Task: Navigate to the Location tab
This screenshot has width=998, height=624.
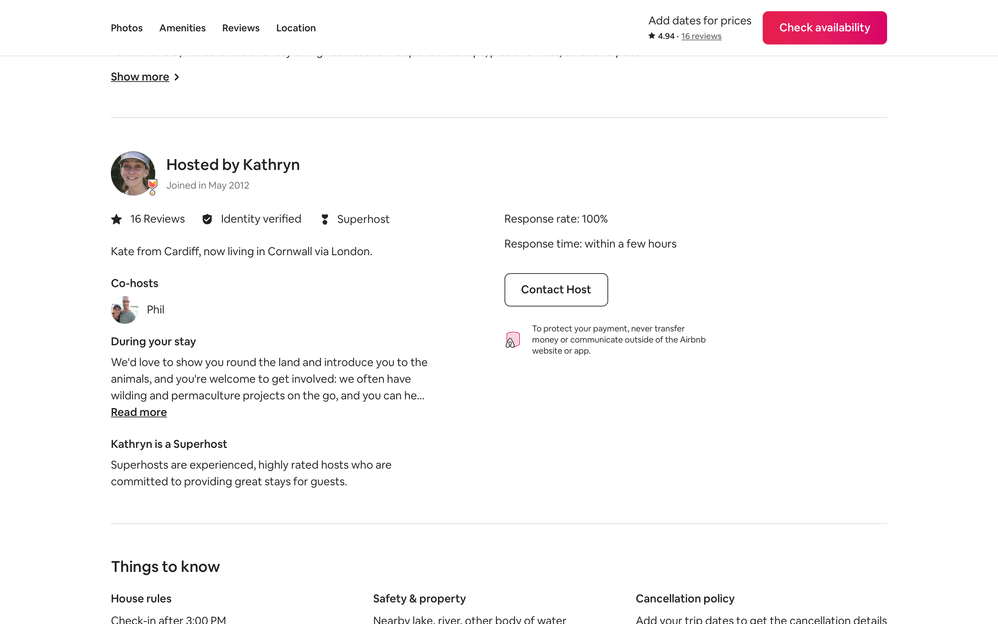Action: click(x=296, y=28)
